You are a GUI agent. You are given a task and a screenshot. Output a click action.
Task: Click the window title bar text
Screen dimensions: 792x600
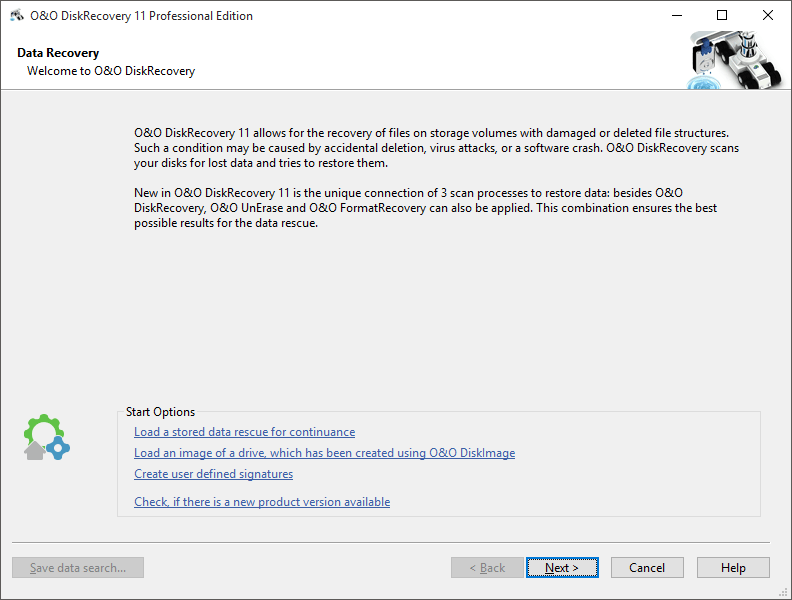[141, 16]
